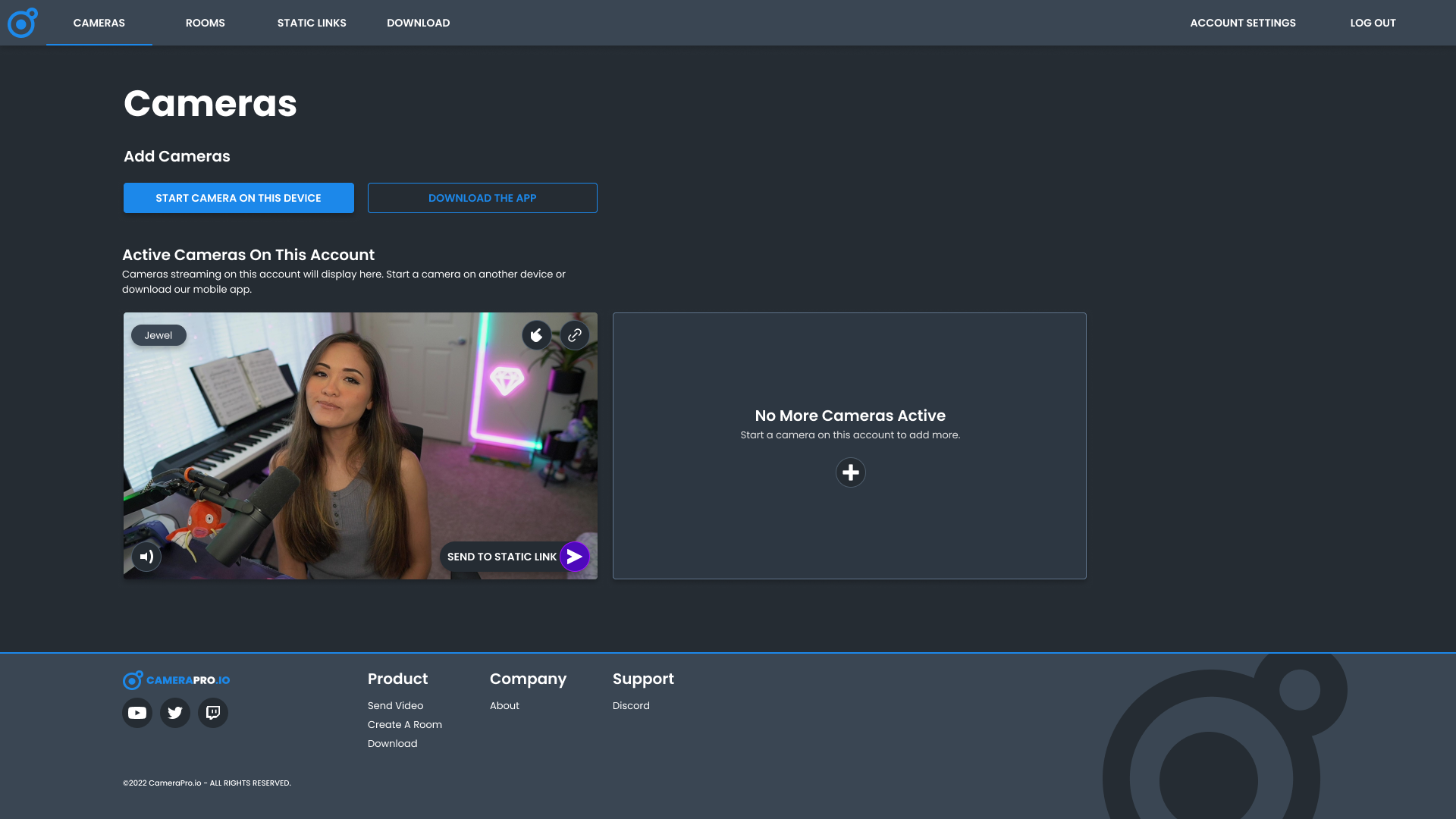Go to the Download tab
This screenshot has height=819, width=1456.
click(x=418, y=23)
